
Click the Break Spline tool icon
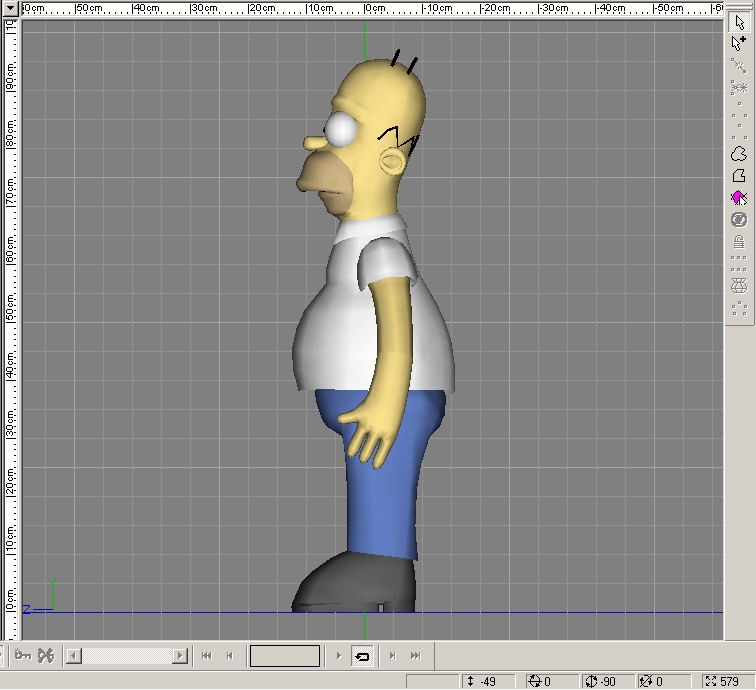tap(739, 66)
